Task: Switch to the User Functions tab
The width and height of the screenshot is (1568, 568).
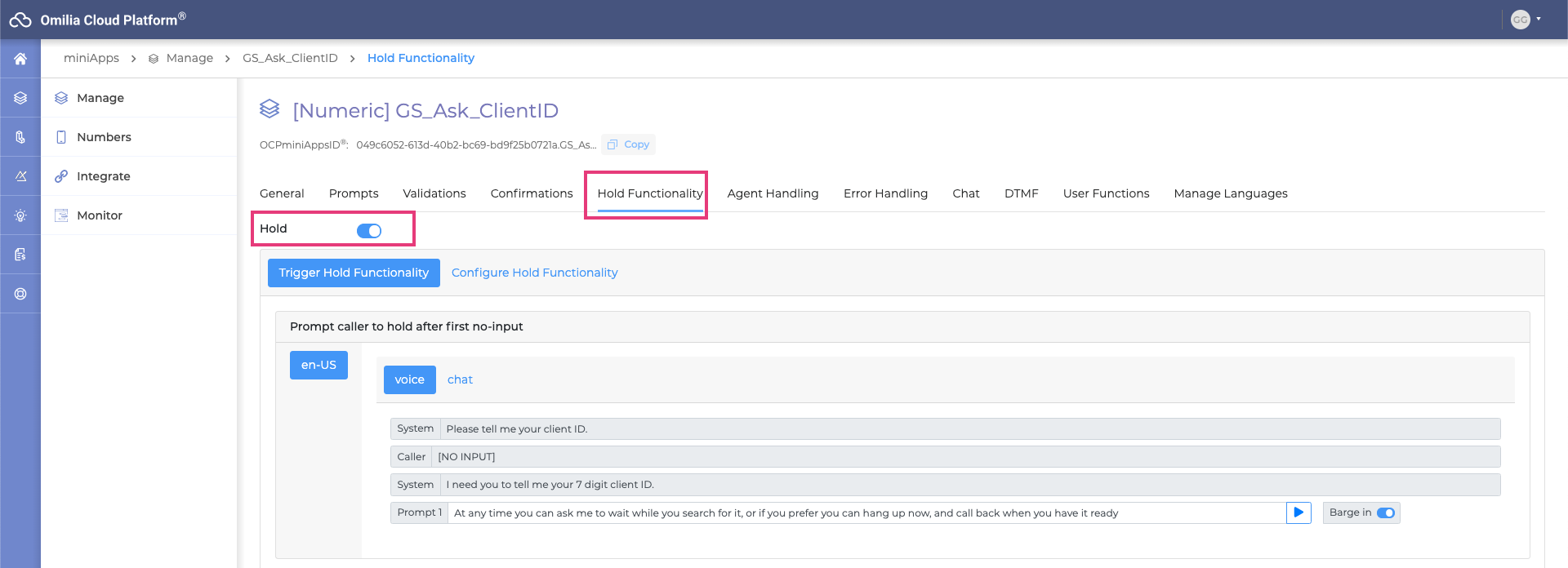Action: pos(1106,193)
